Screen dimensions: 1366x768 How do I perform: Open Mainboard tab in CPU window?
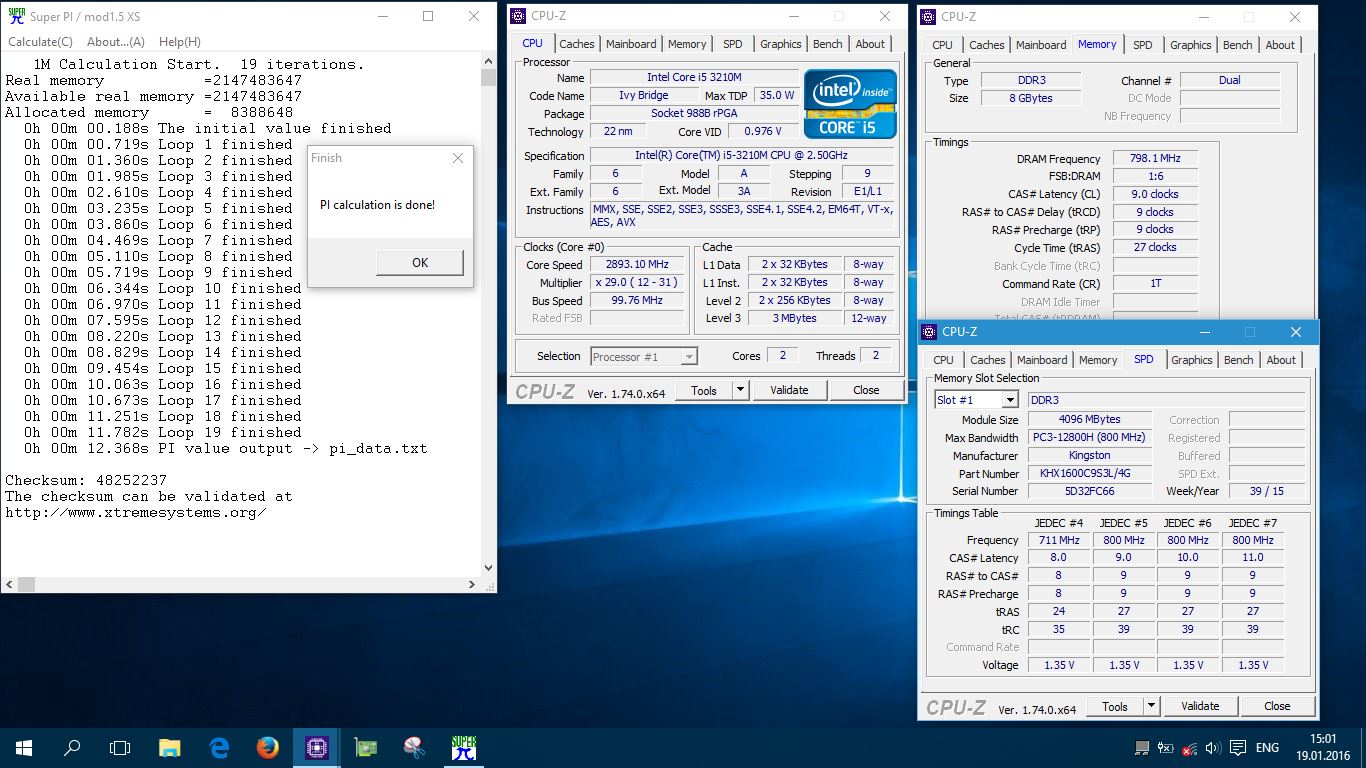click(x=631, y=44)
